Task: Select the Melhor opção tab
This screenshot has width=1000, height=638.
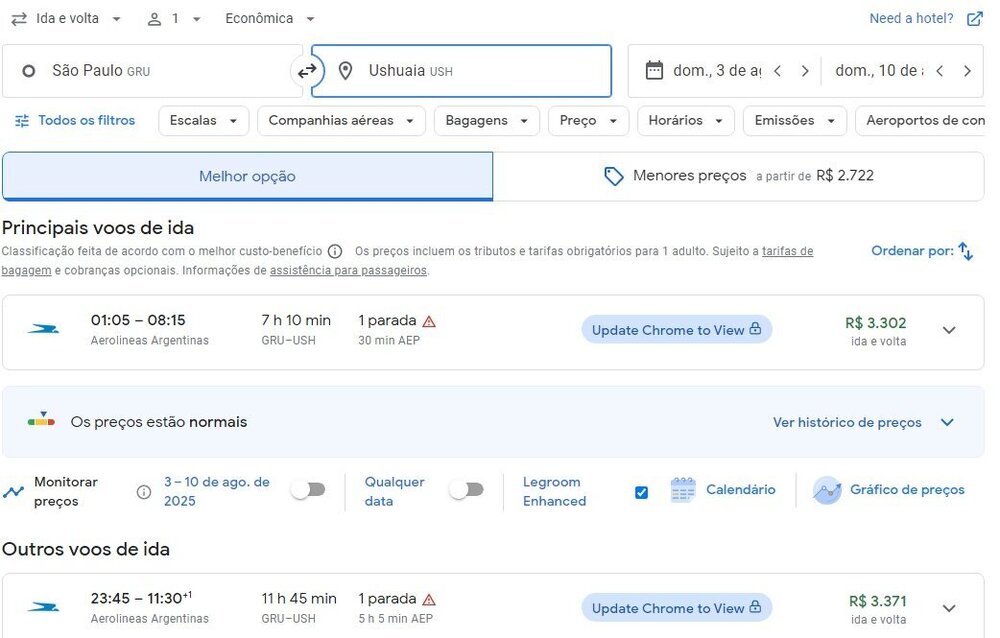Action: (247, 176)
